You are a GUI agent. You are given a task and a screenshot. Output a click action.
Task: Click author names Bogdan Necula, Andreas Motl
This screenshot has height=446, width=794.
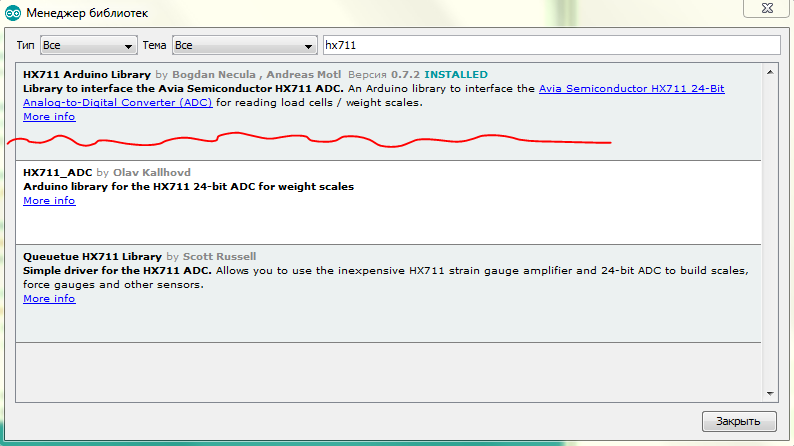(256, 74)
